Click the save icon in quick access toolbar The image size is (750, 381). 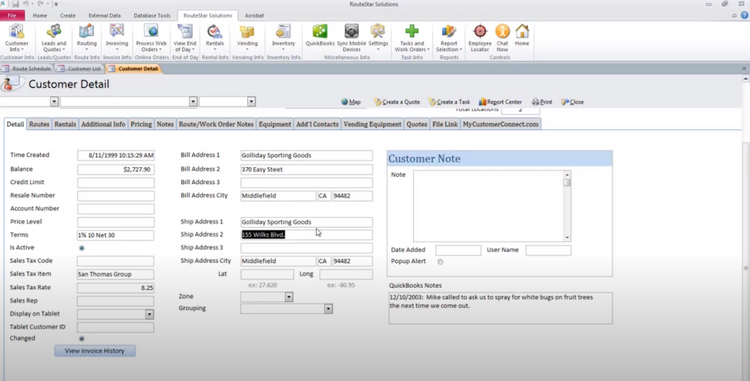tap(15, 4)
